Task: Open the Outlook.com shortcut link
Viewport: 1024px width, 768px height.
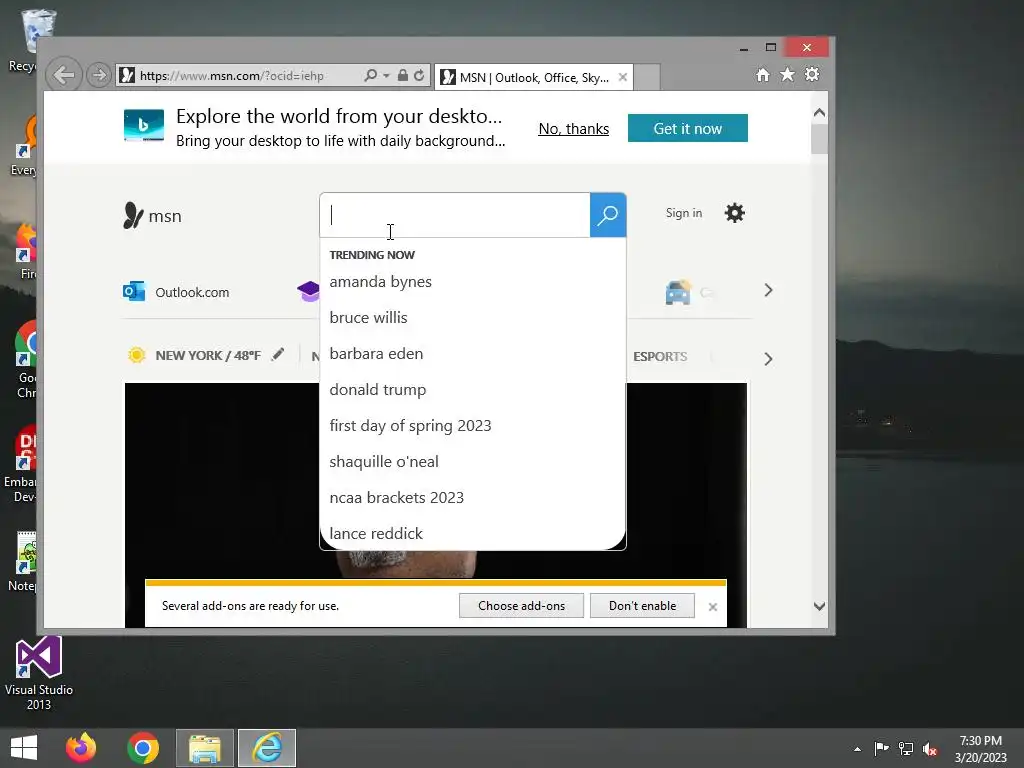Action: (176, 292)
